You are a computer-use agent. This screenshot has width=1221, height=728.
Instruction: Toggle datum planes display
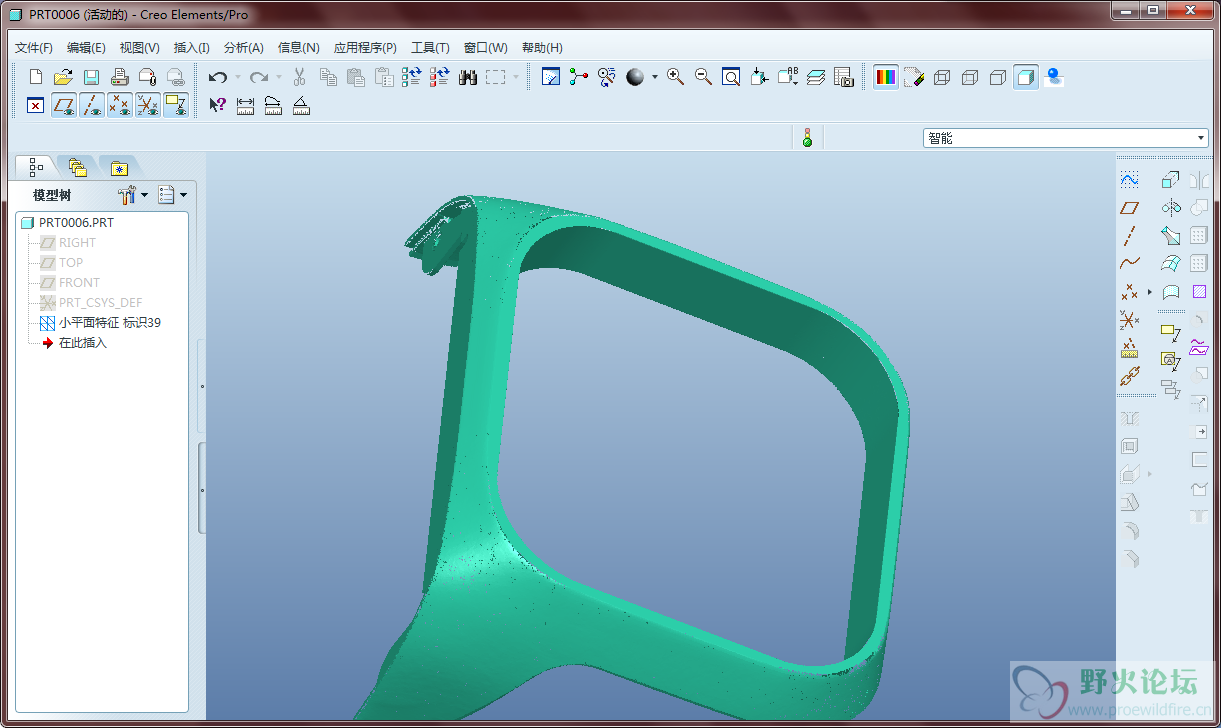[x=64, y=105]
